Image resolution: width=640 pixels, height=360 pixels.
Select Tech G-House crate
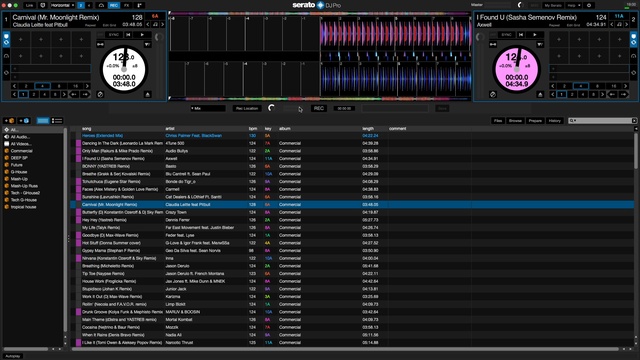(x=24, y=200)
